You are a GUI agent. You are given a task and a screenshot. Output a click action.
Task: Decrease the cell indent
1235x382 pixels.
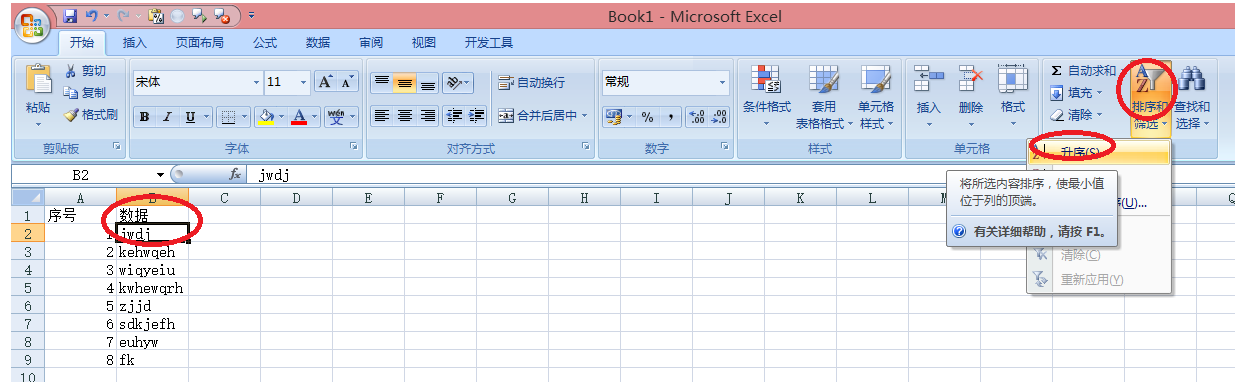point(453,115)
